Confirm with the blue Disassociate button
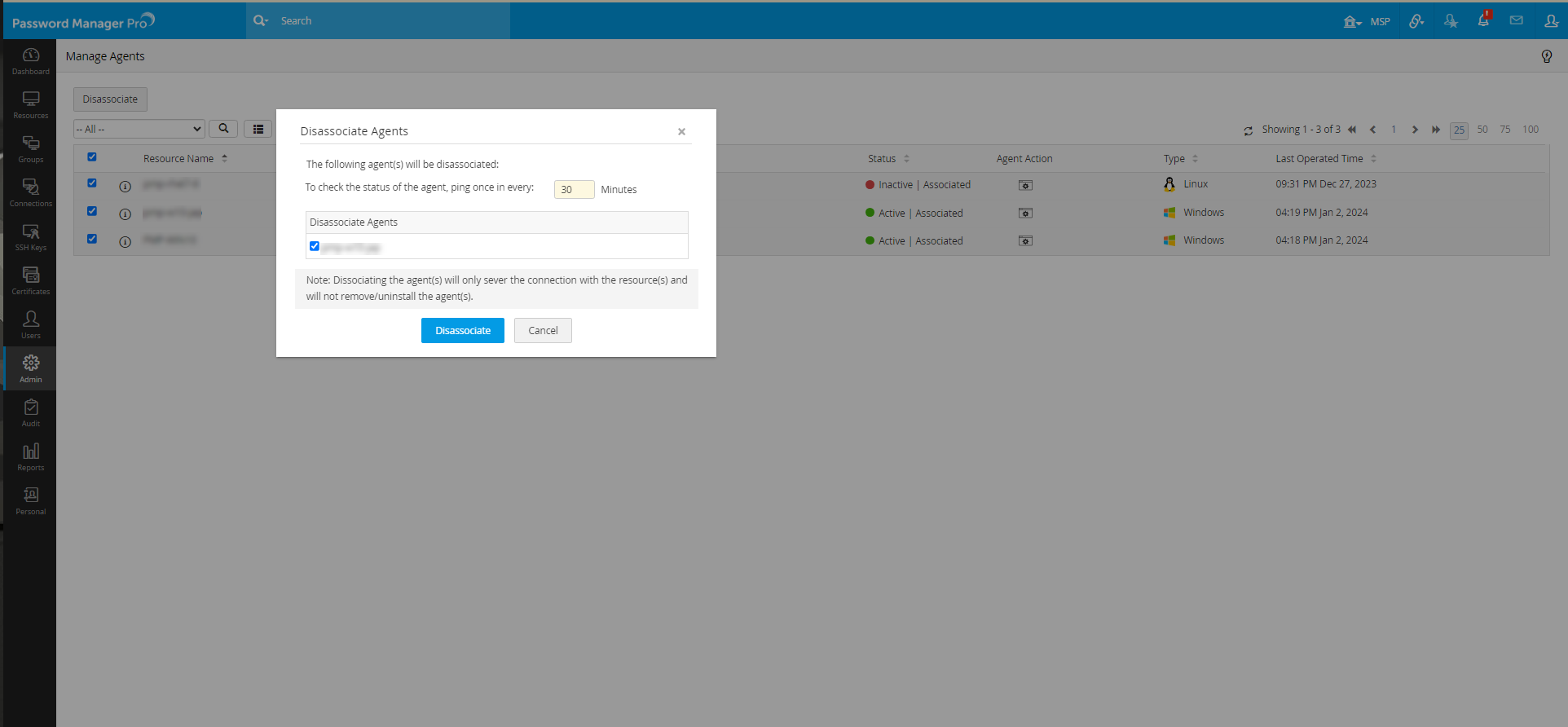Image resolution: width=1568 pixels, height=727 pixels. [x=463, y=331]
